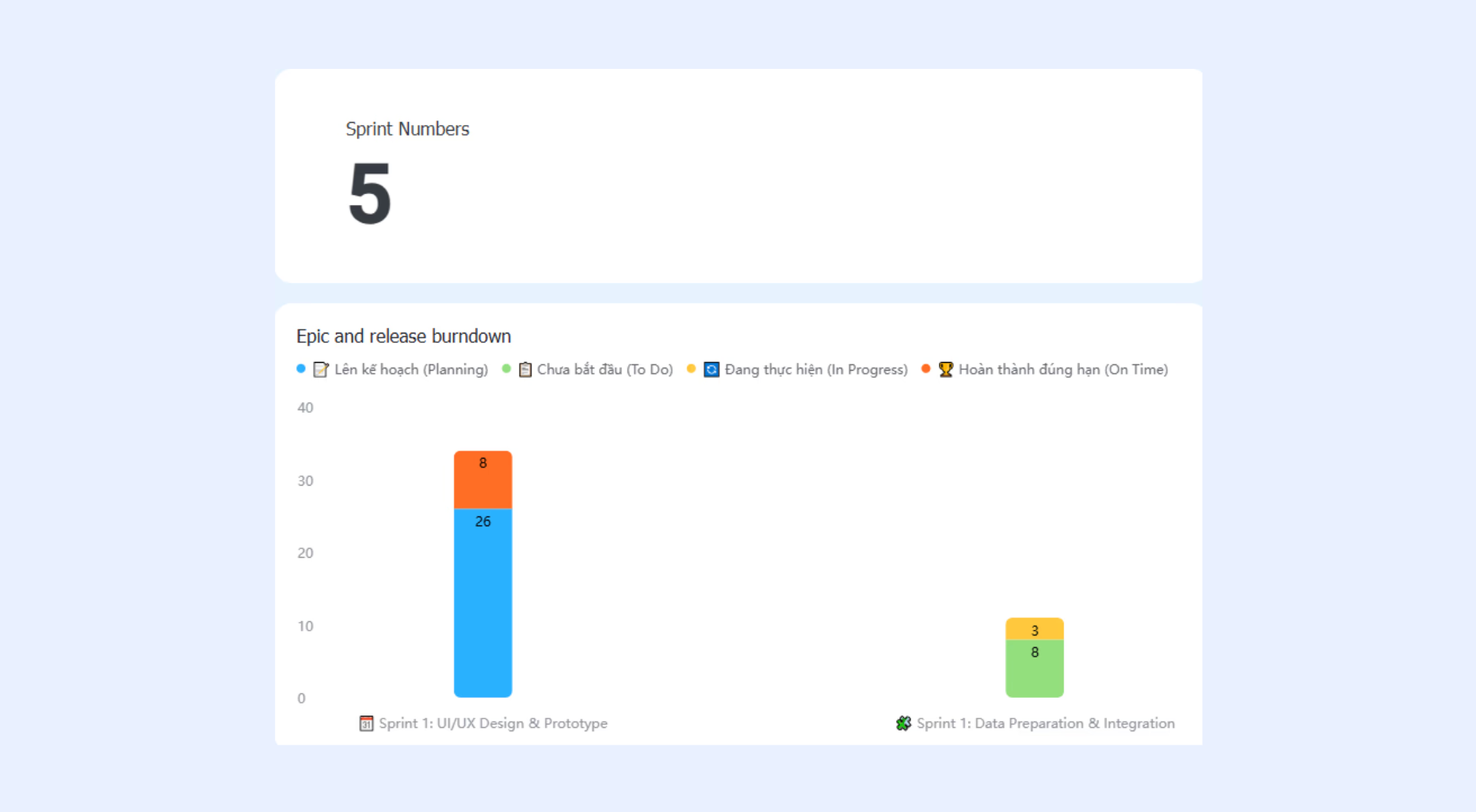The image size is (1476, 812).
Task: Click the 'Sprint Numbers' card title
Action: point(407,129)
